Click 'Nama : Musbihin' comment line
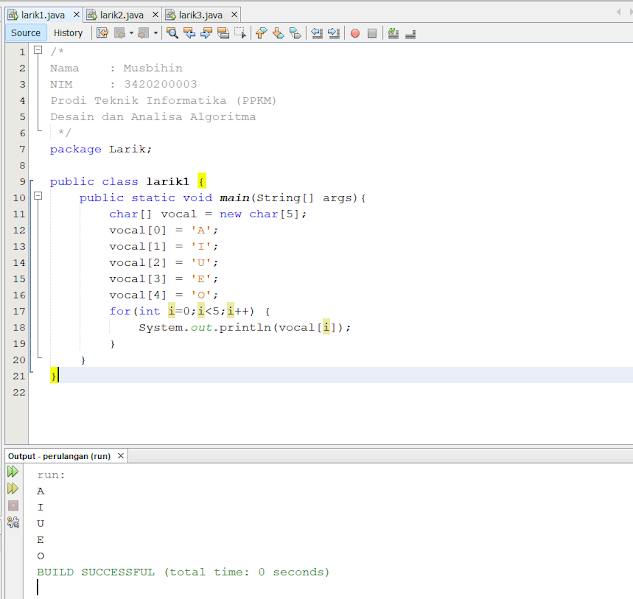 [116, 68]
